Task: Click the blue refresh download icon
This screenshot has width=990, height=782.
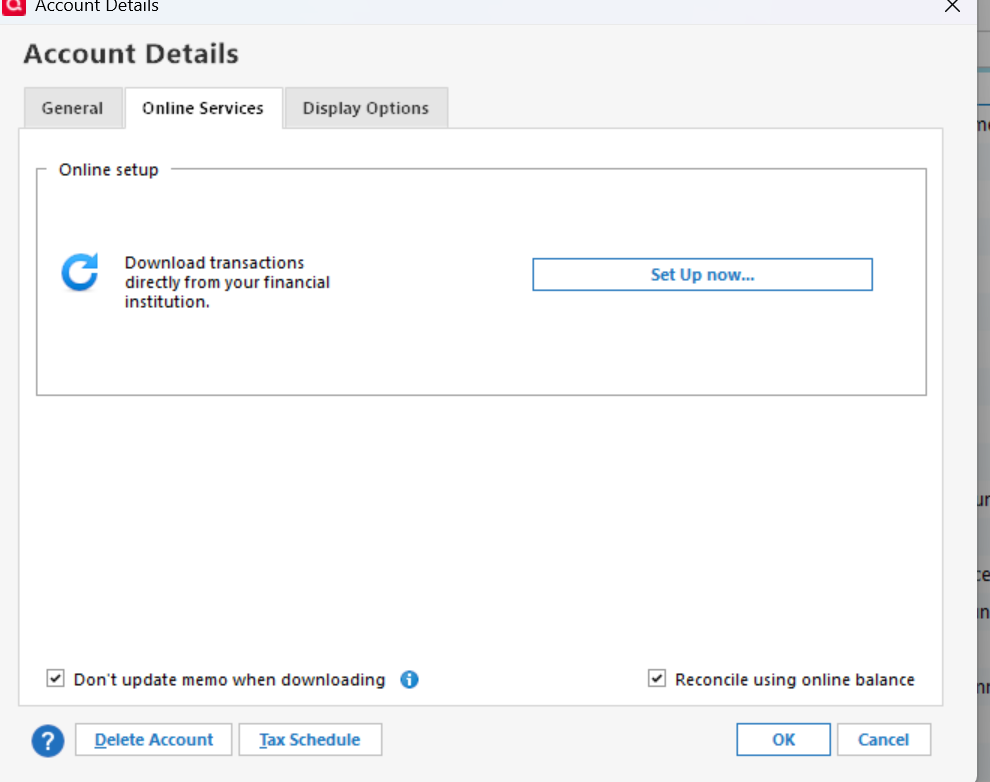Action: click(x=80, y=273)
